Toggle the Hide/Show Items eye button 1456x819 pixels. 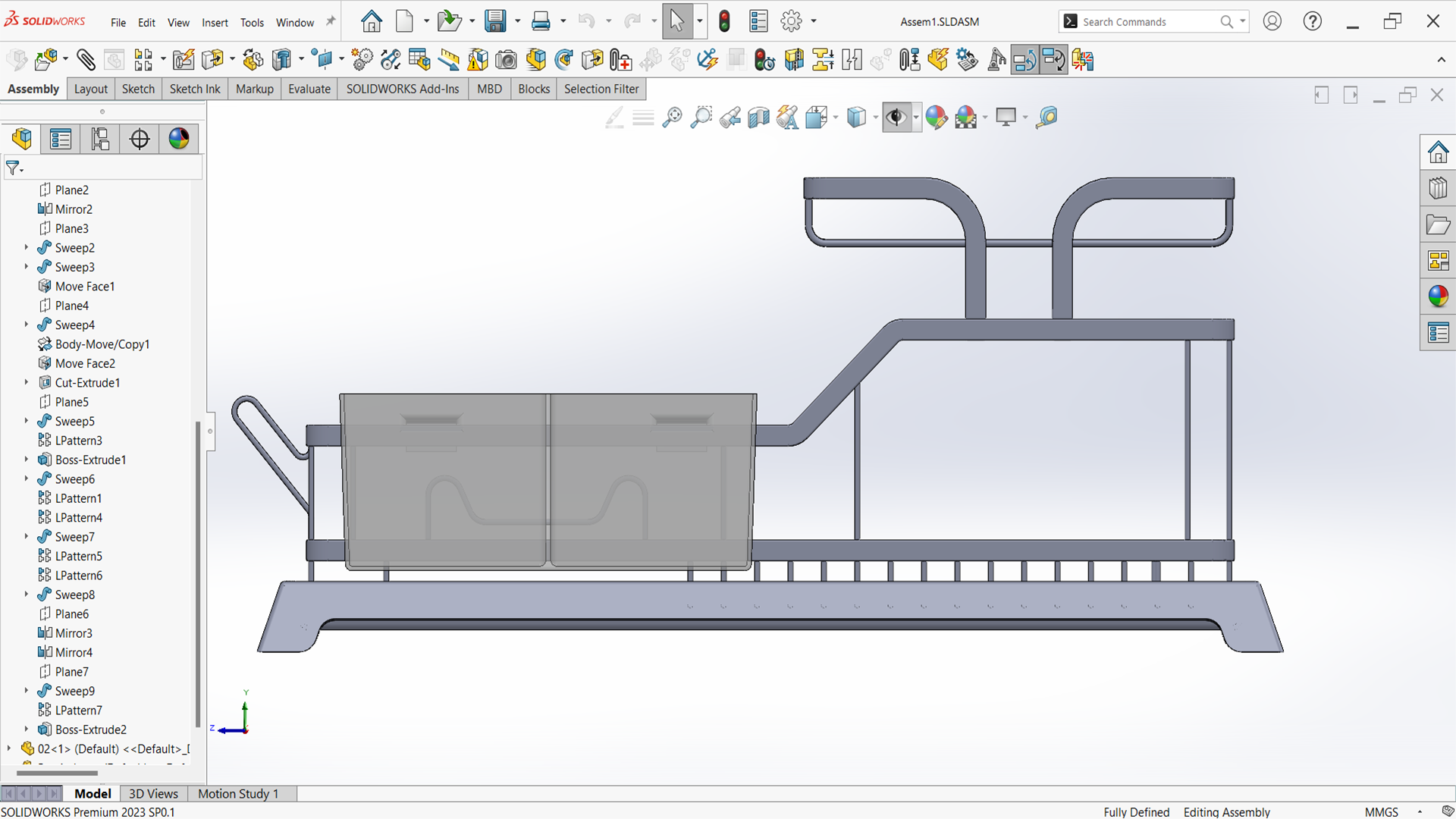click(x=896, y=118)
